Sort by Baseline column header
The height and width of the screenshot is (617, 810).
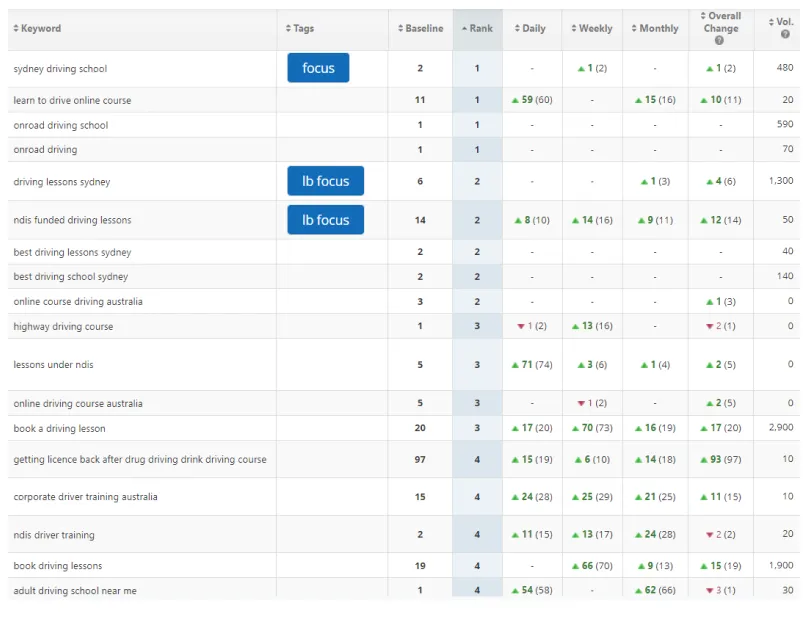point(420,28)
